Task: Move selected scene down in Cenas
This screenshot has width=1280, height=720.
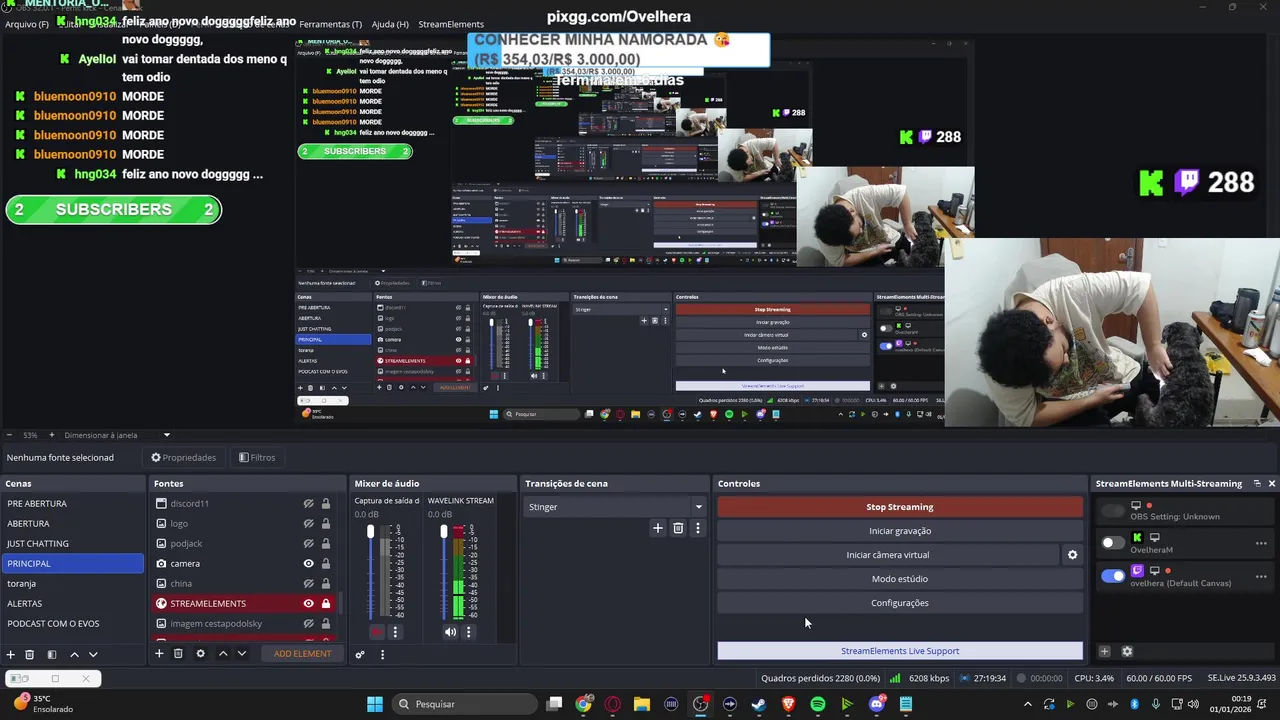Action: [93, 654]
